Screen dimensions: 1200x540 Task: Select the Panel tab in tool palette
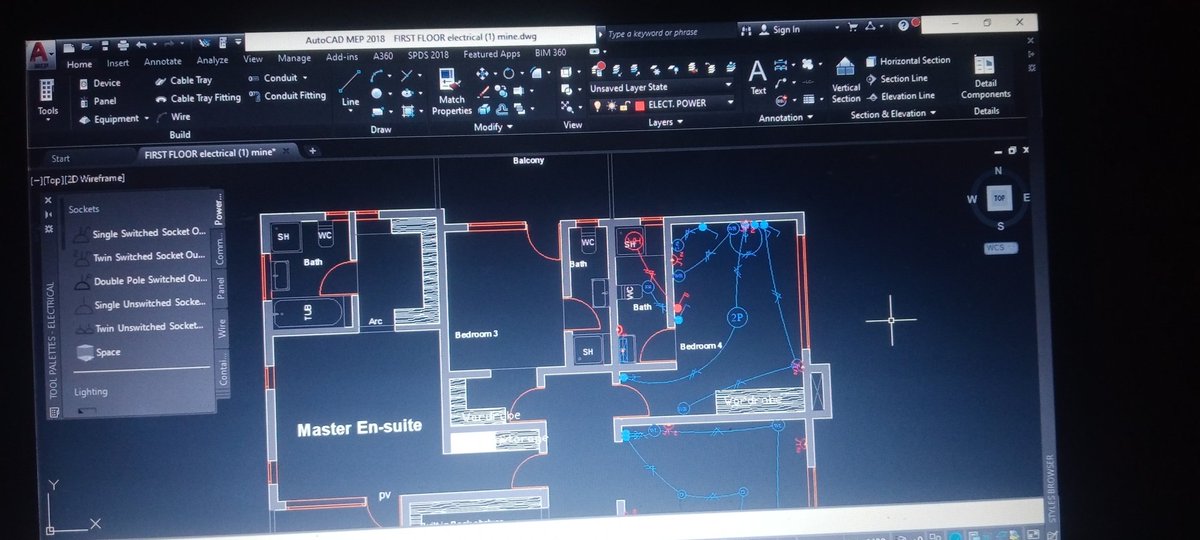click(221, 289)
